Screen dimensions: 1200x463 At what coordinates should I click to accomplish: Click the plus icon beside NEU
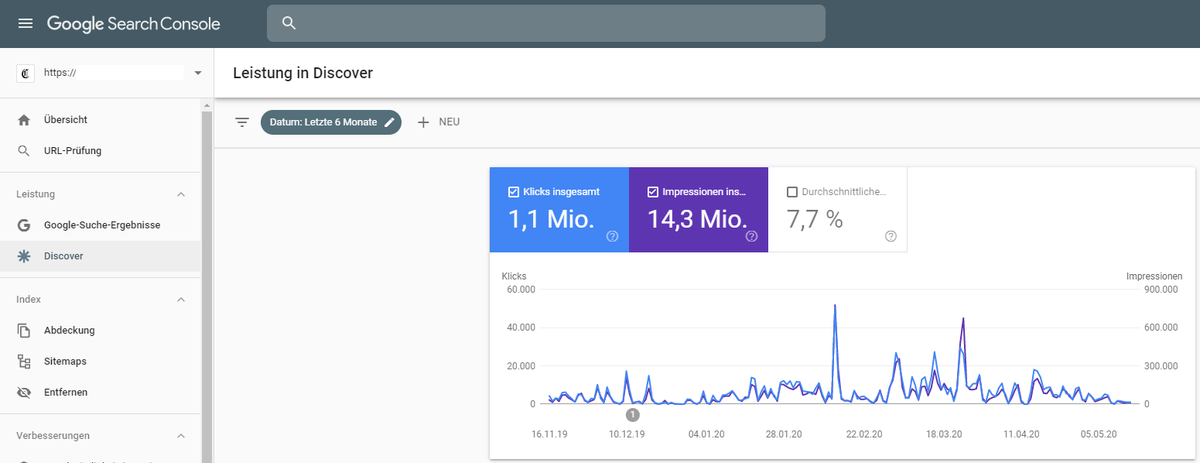(x=423, y=122)
